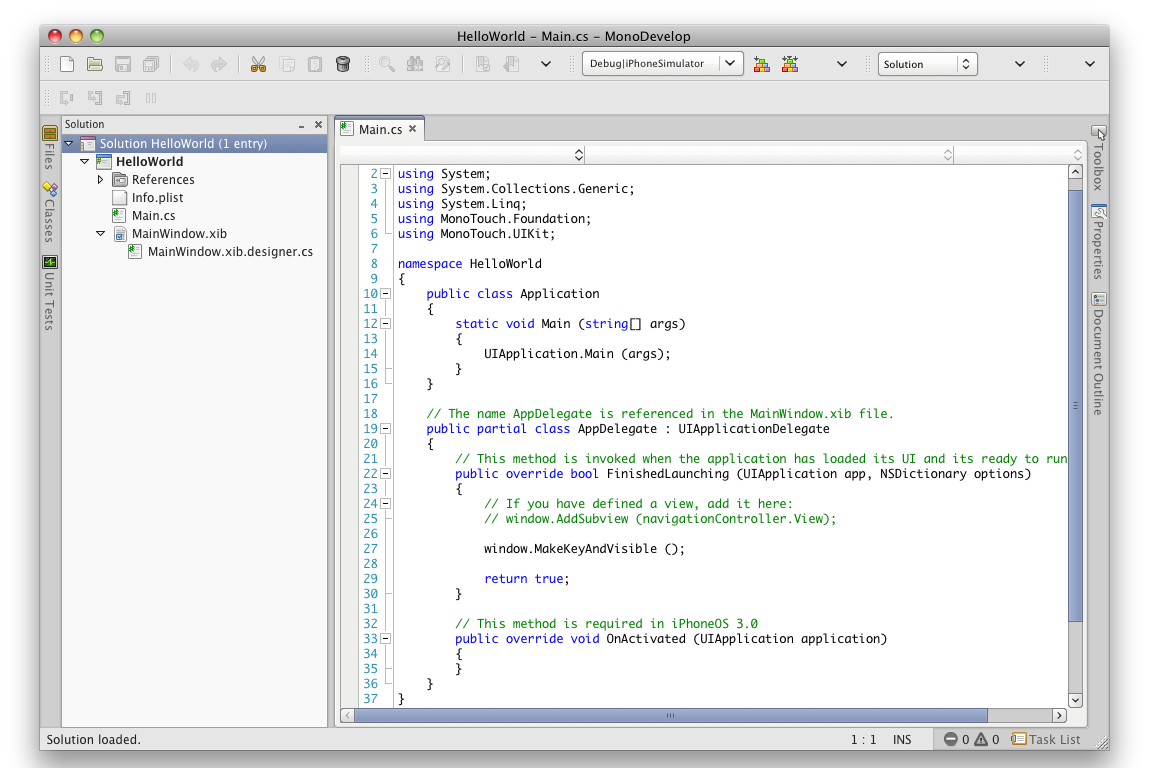Click the 1 : 1 cursor position indicator
Image resolution: width=1149 pixels, height=768 pixels.
[x=863, y=740]
